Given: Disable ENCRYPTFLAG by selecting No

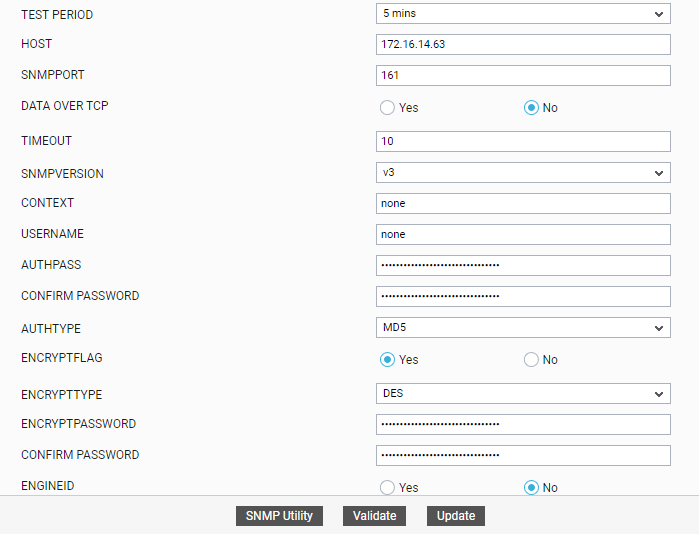Looking at the screenshot, I should 532,360.
